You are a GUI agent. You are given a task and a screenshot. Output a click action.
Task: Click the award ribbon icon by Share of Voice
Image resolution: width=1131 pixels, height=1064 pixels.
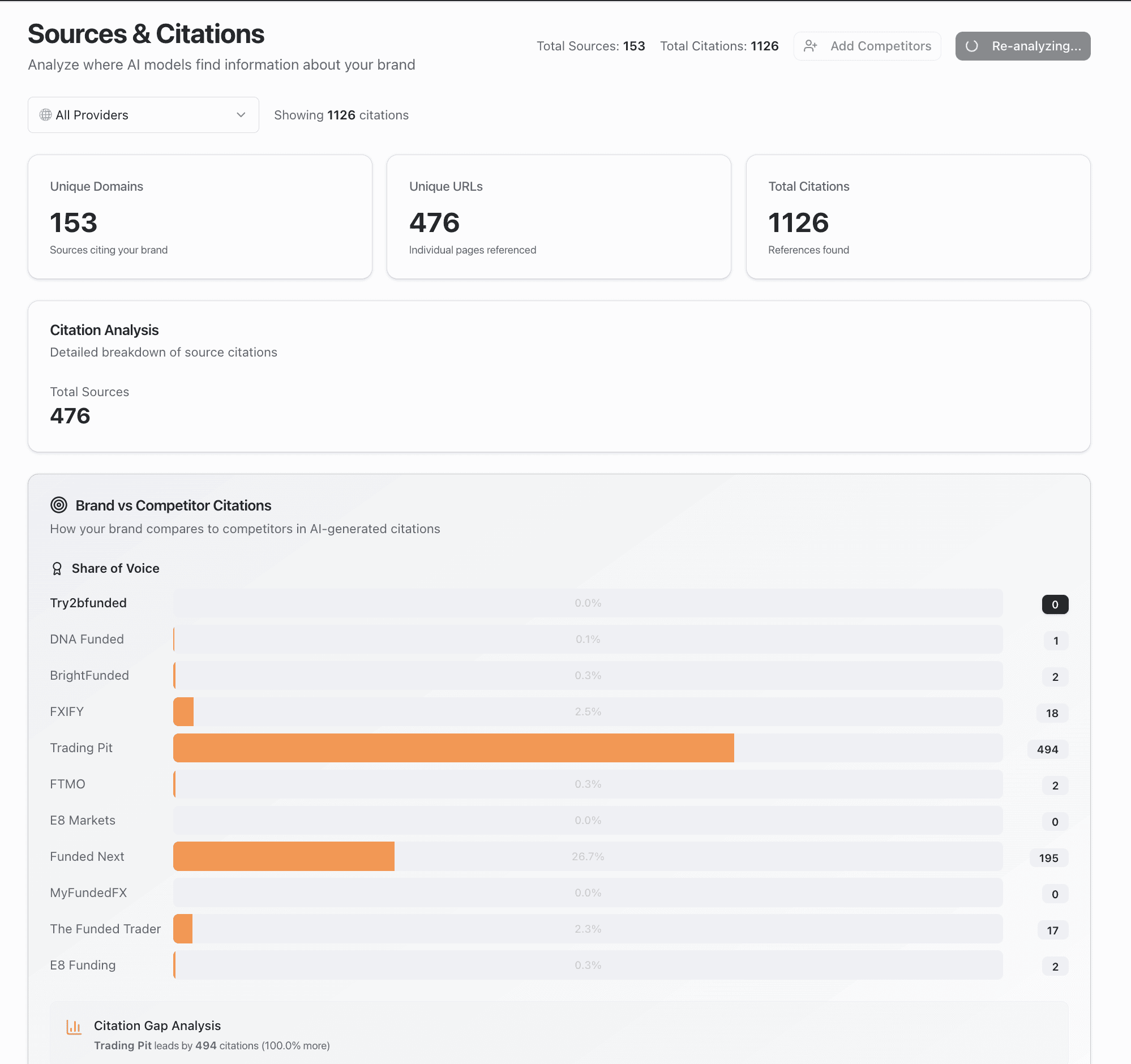tap(57, 569)
